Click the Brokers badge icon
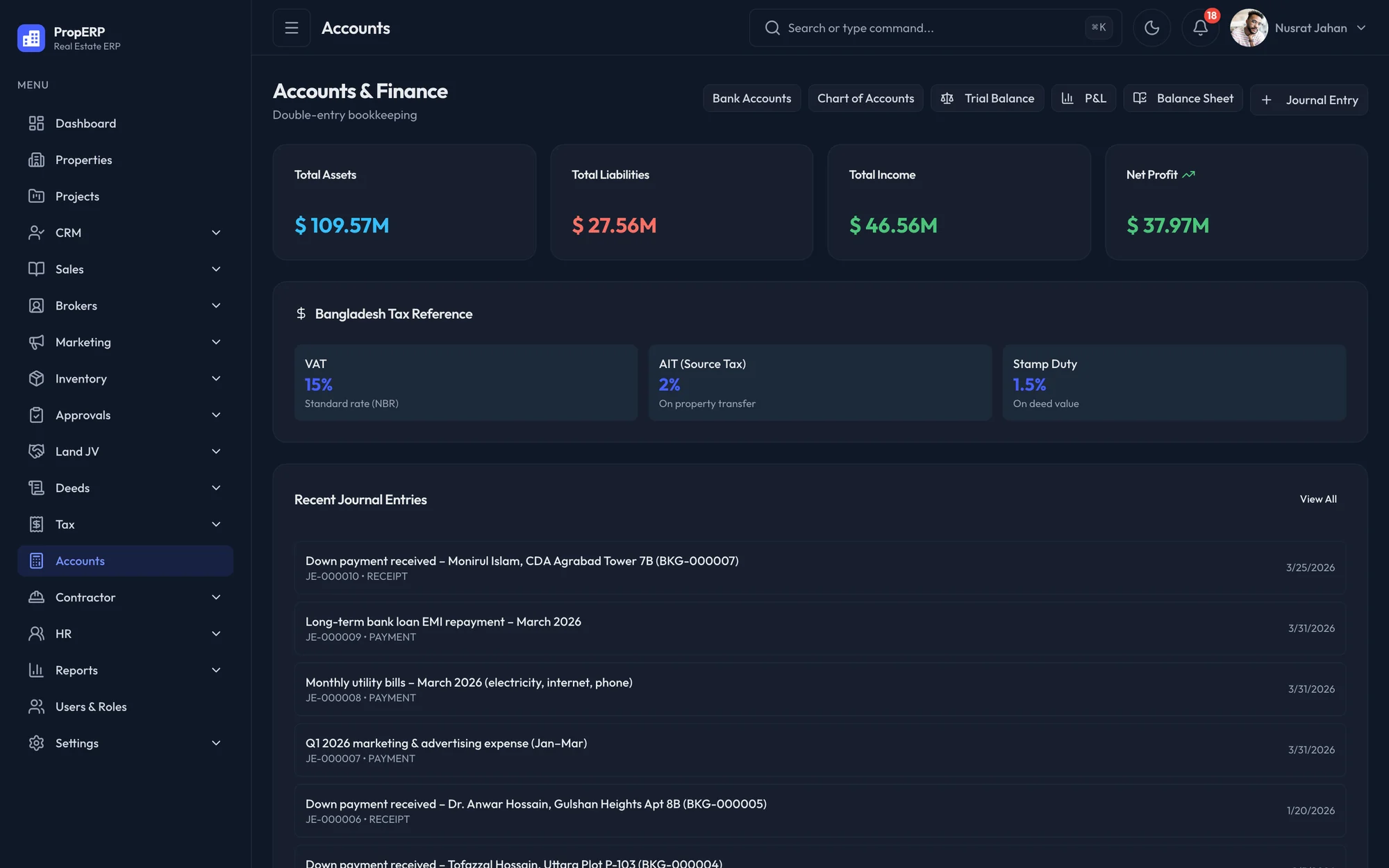This screenshot has width=1389, height=868. click(x=36, y=306)
